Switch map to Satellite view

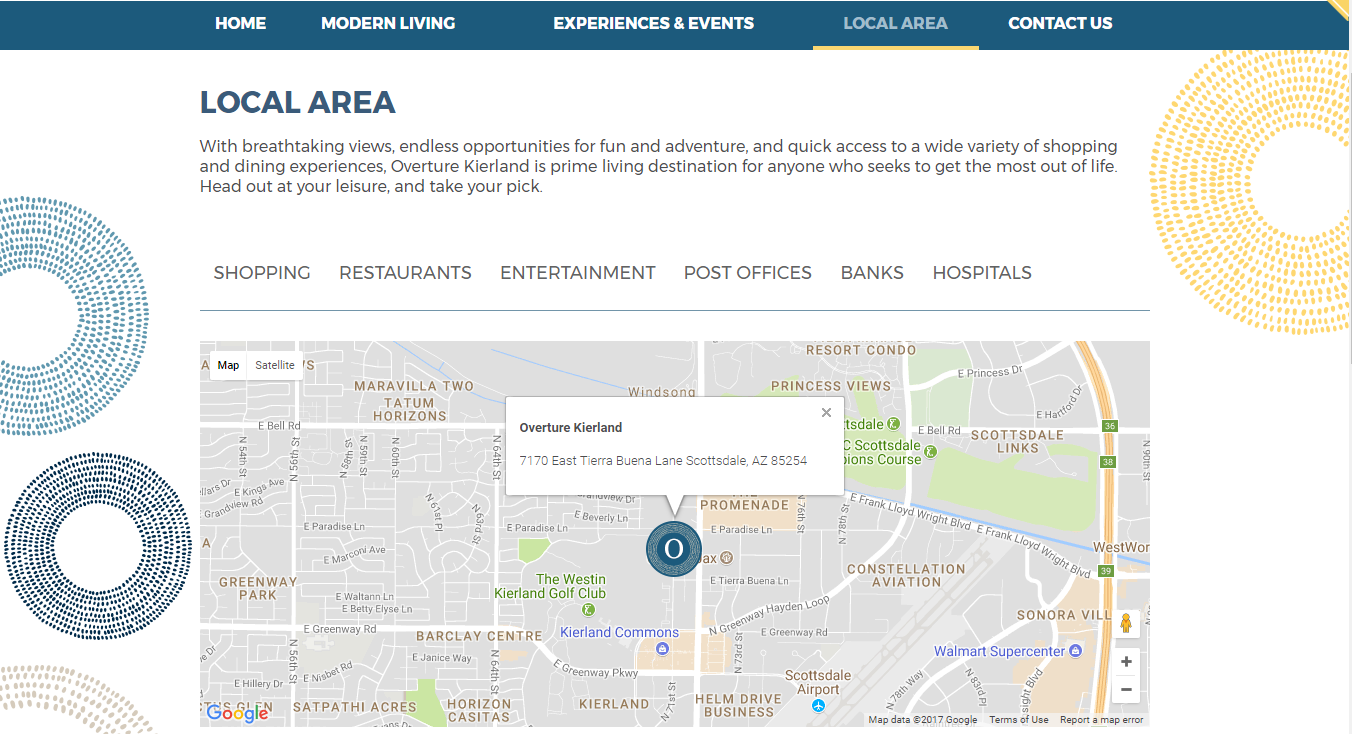point(275,365)
